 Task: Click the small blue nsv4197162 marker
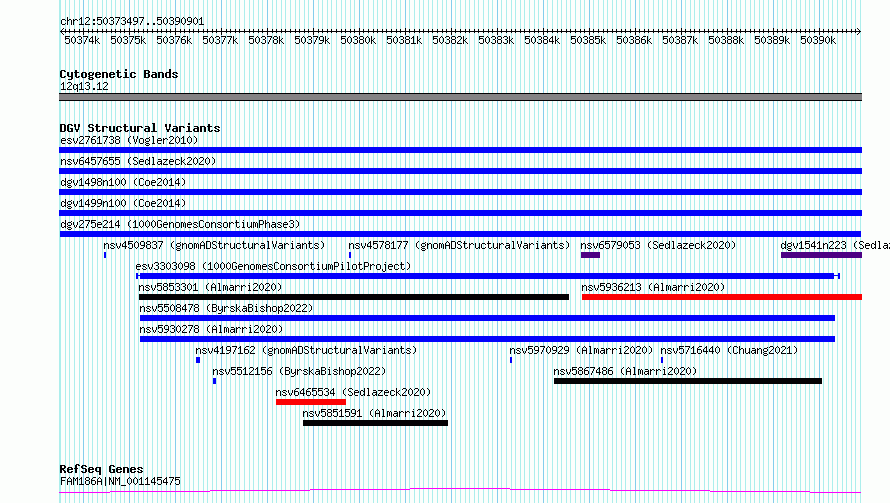(x=198, y=361)
